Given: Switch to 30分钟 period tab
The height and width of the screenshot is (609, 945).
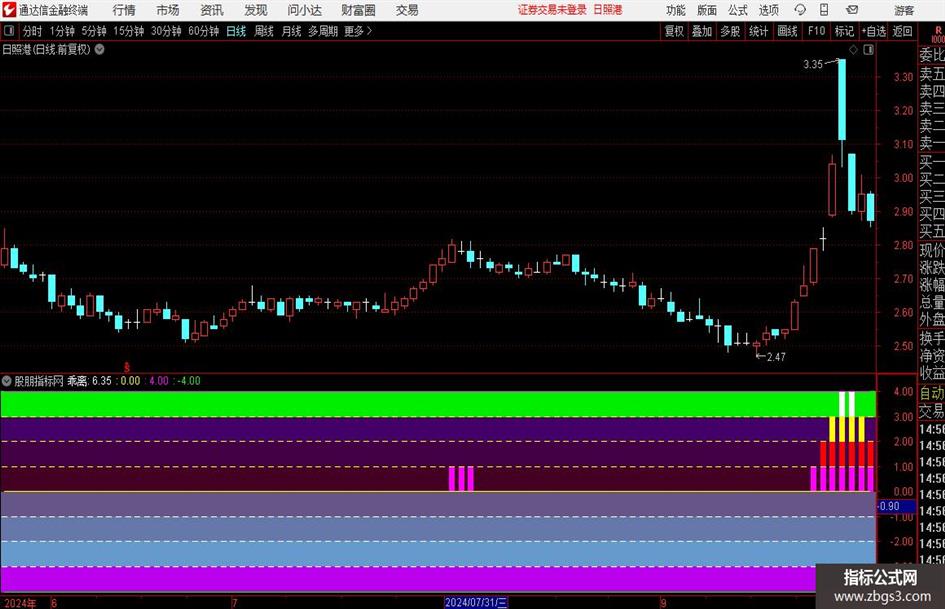Looking at the screenshot, I should (x=166, y=31).
